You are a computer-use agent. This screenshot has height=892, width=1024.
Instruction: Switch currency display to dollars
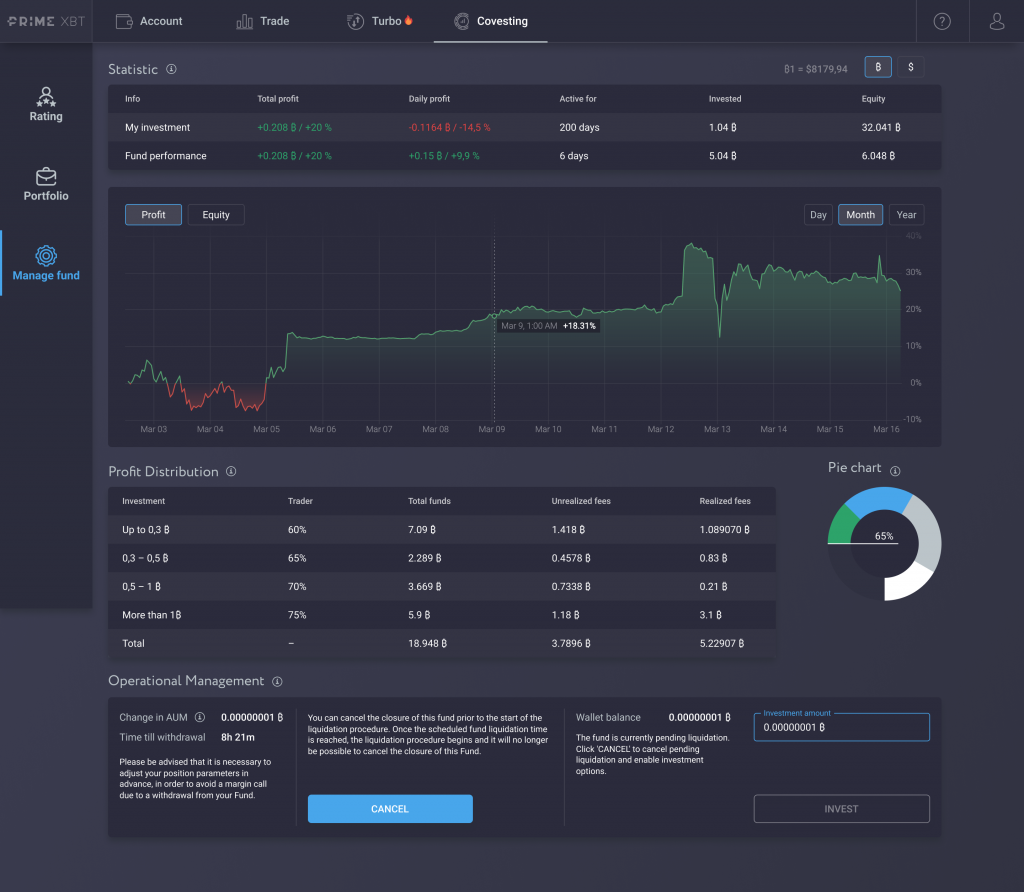(x=910, y=66)
